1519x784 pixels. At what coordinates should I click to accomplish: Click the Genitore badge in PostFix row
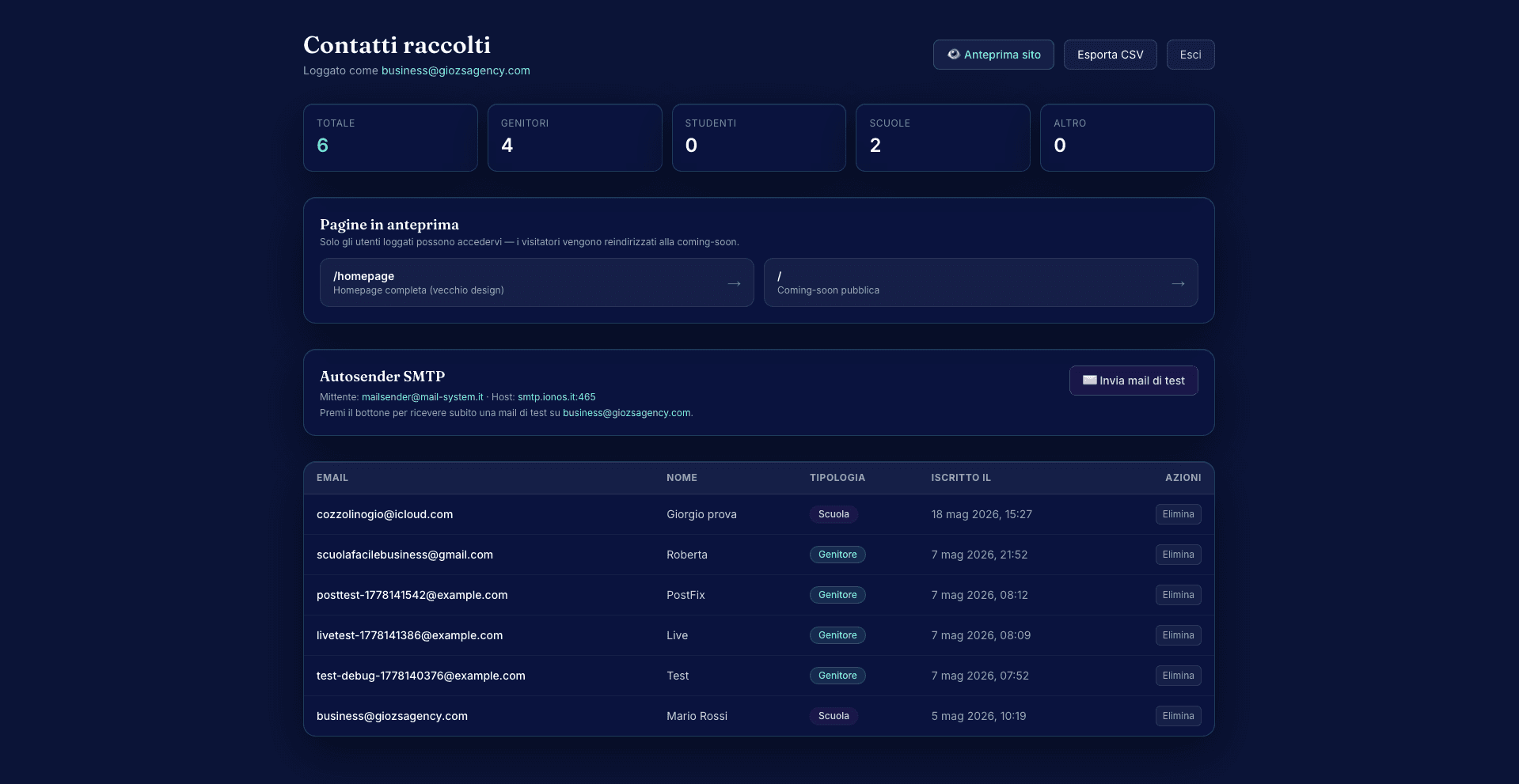[837, 595]
